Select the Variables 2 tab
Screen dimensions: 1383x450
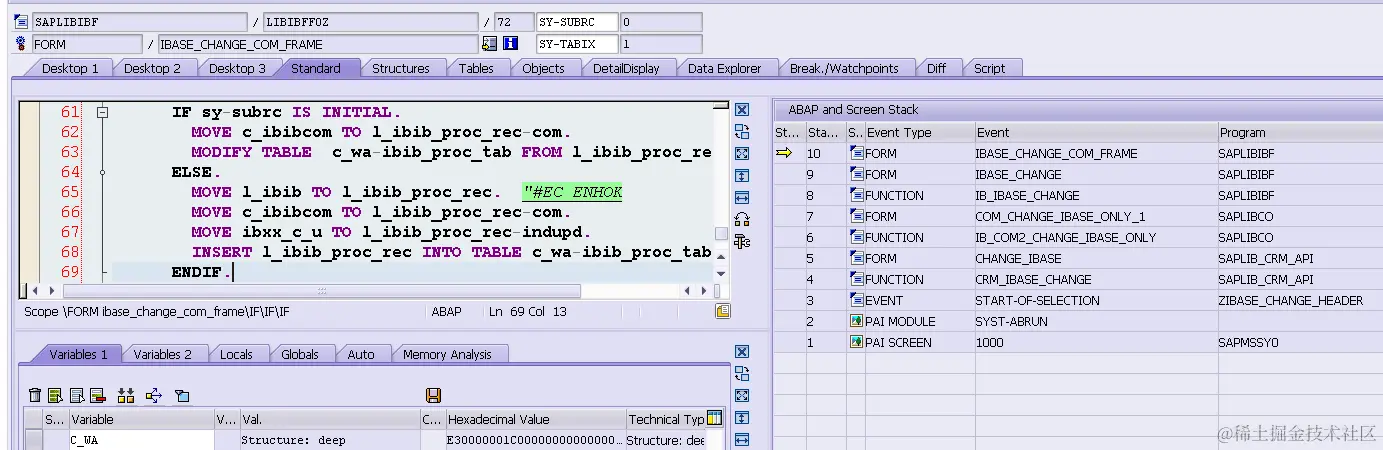point(162,354)
